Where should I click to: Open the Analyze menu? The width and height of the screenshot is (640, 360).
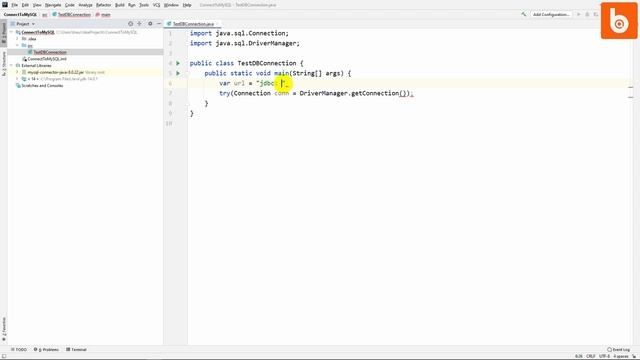[85, 5]
